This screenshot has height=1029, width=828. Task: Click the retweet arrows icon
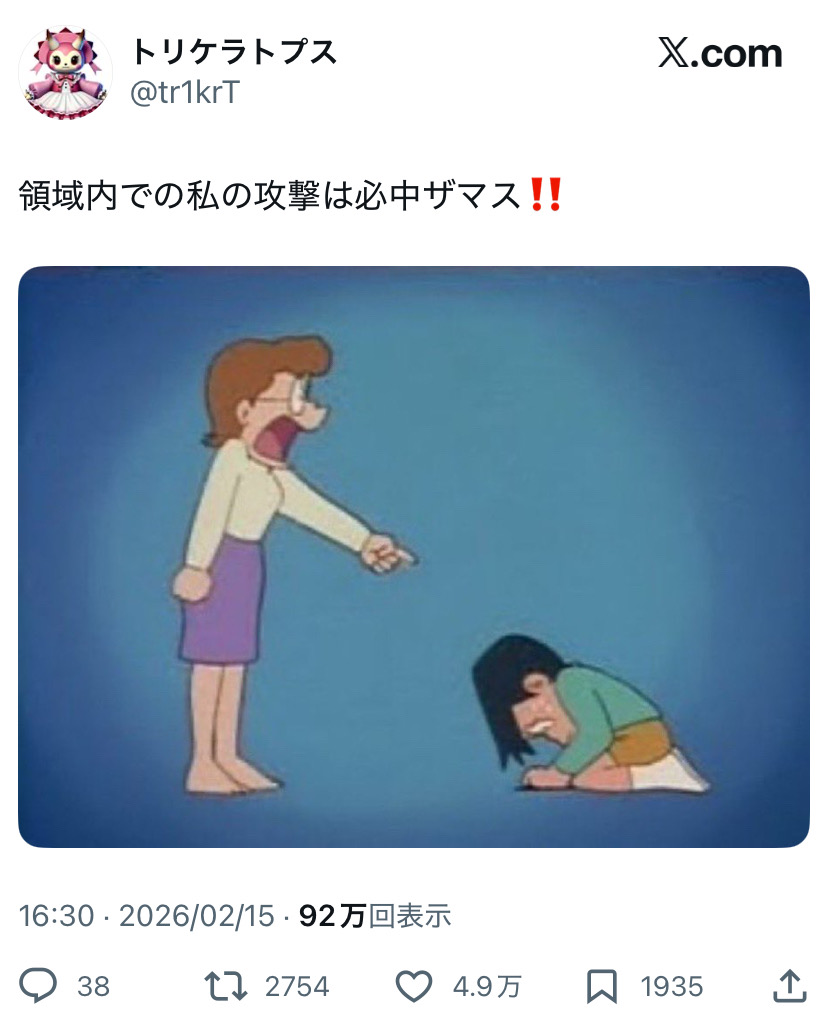click(225, 986)
